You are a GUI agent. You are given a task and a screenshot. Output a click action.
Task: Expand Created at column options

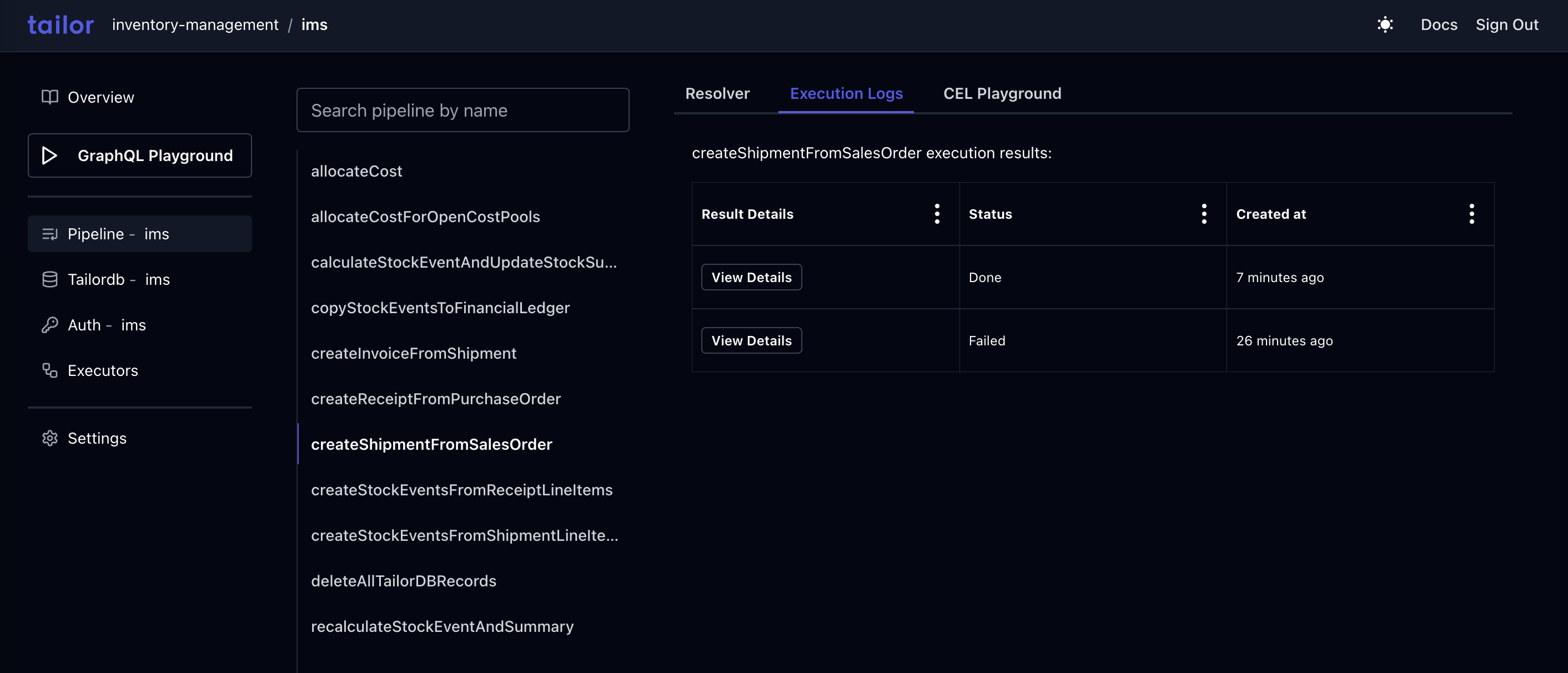[x=1471, y=213]
